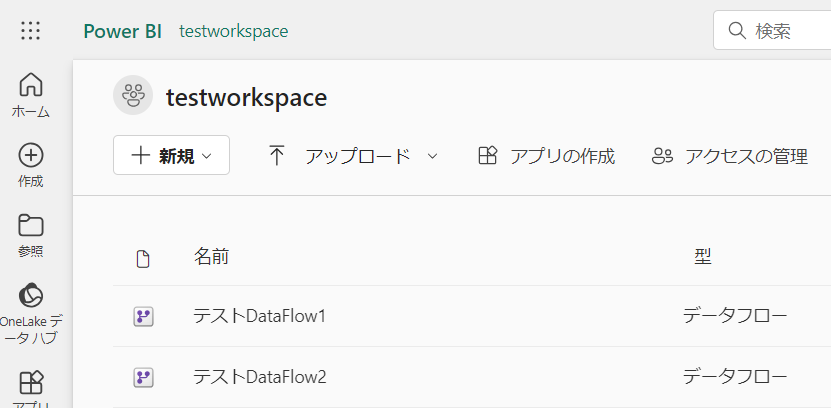Open アプリ in the left sidebar
The image size is (831, 408).
point(31,388)
